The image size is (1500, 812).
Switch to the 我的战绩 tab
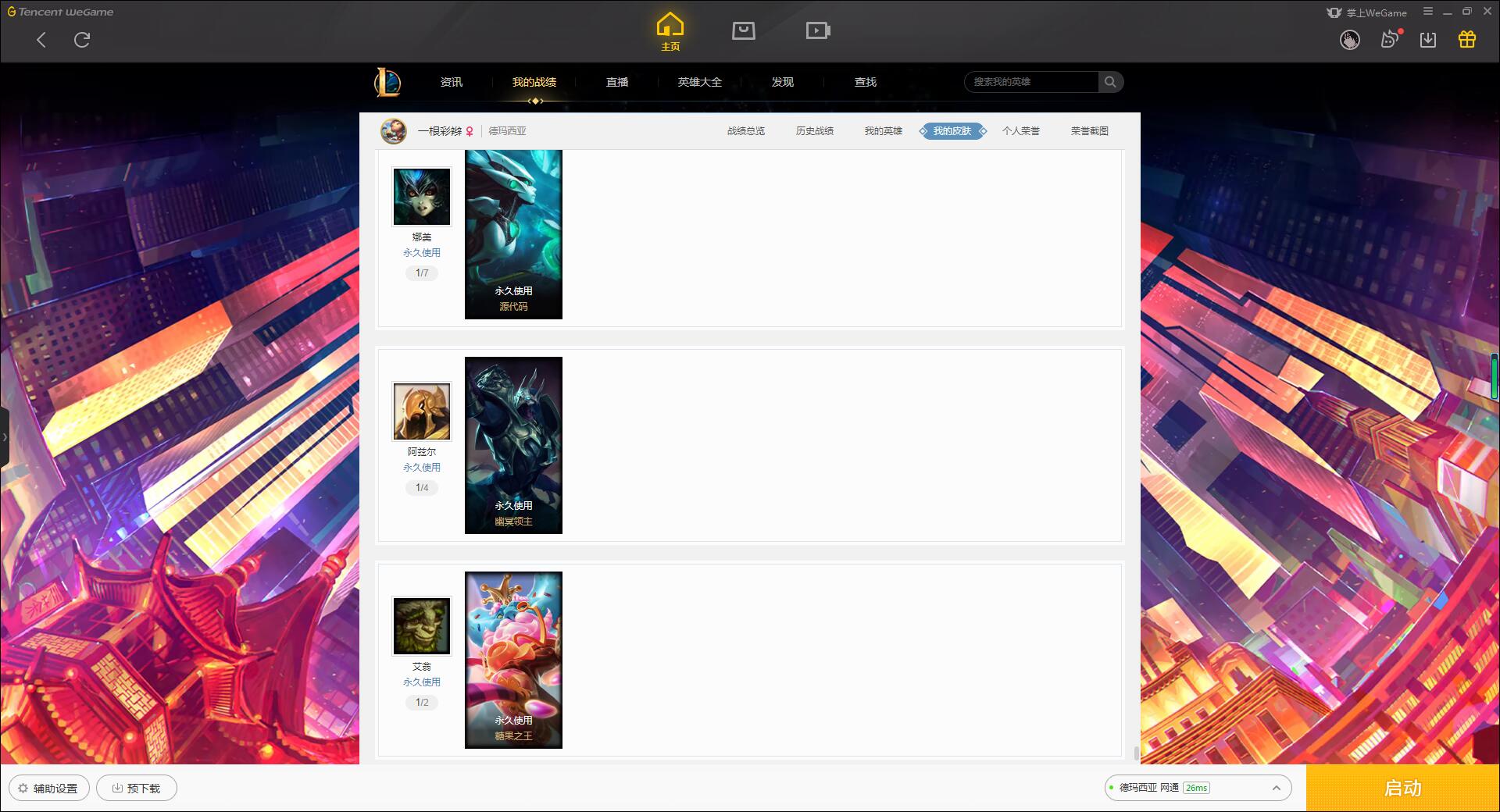(x=534, y=82)
